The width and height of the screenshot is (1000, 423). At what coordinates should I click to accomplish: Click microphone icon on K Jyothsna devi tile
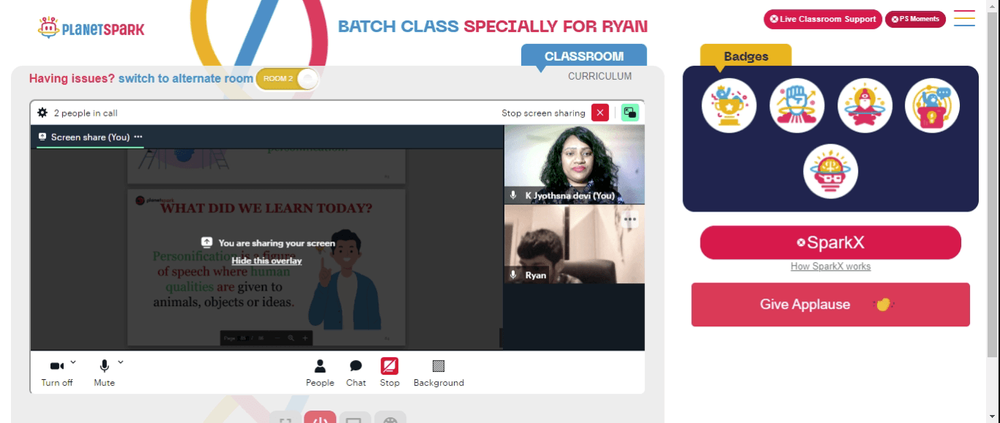(513, 195)
